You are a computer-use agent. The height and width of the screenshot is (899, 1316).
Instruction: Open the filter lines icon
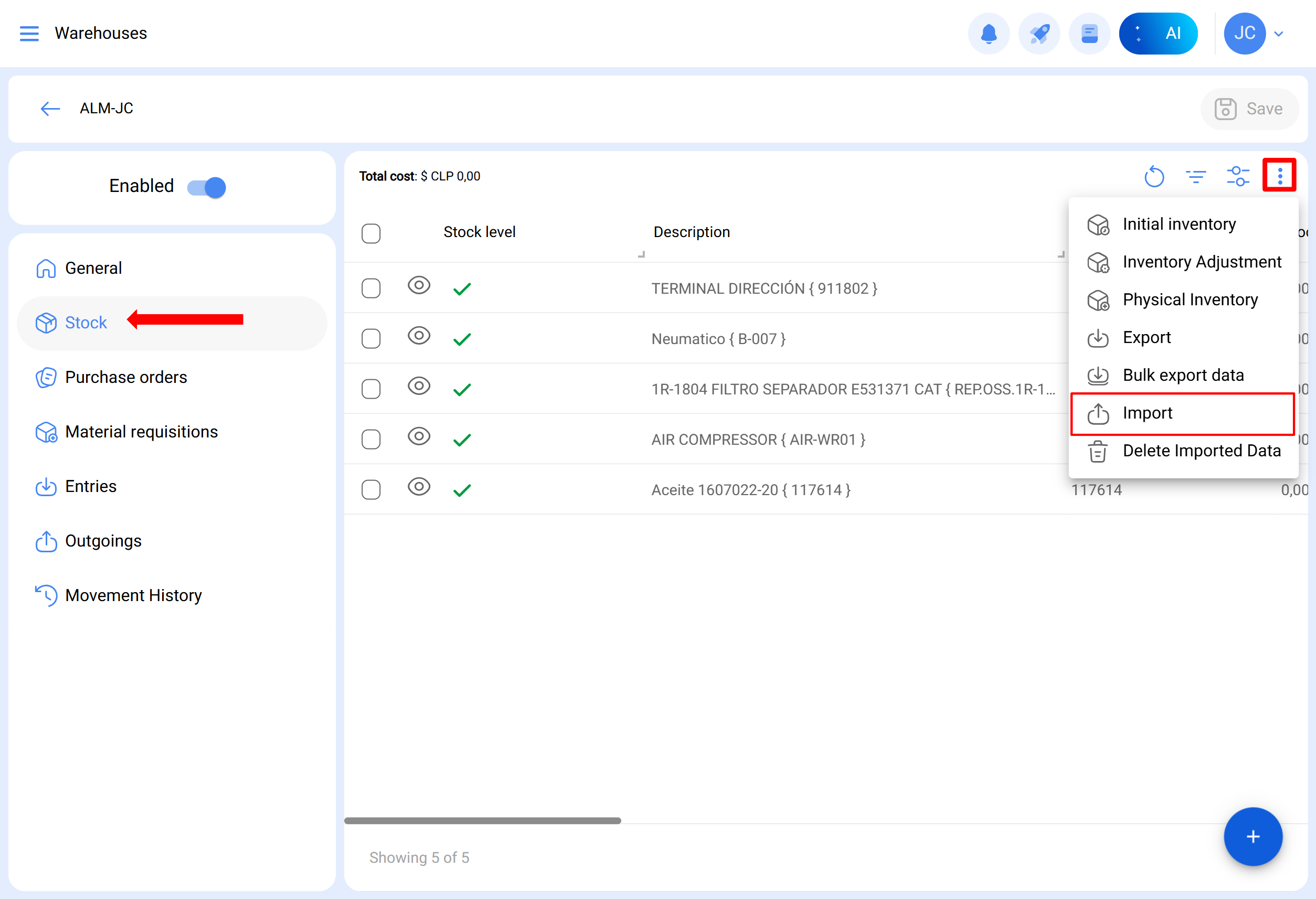(1196, 177)
